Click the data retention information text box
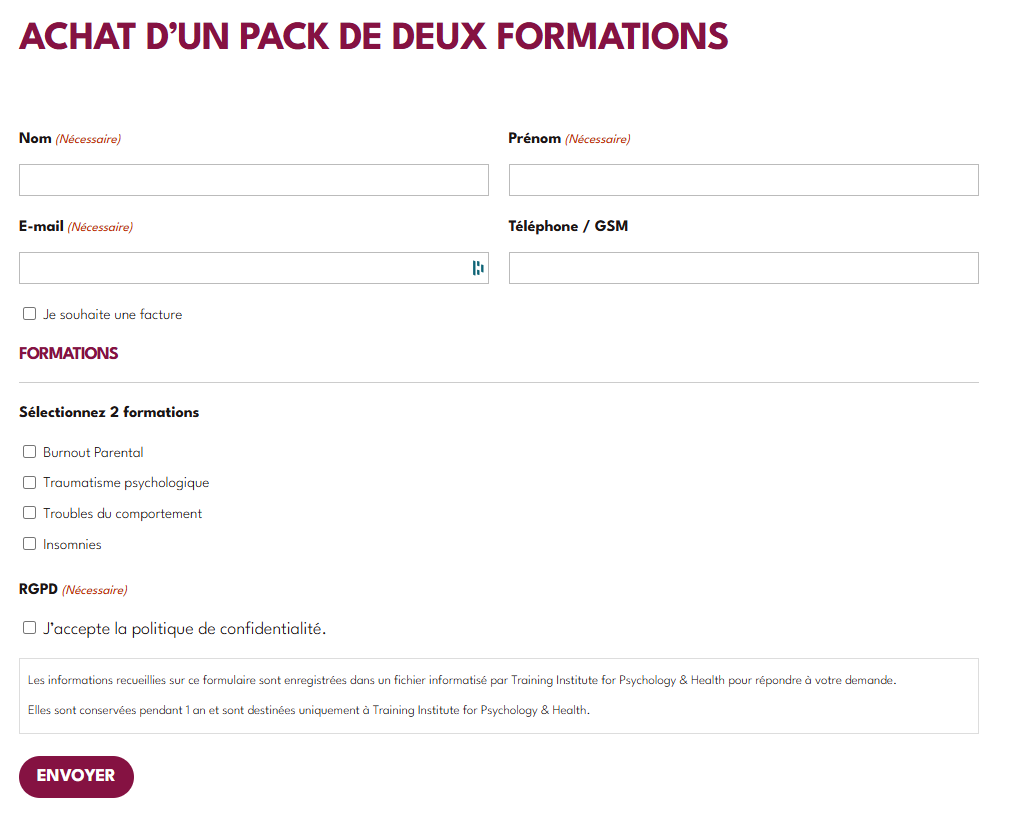Screen dimensions: 1027x821 pos(498,696)
